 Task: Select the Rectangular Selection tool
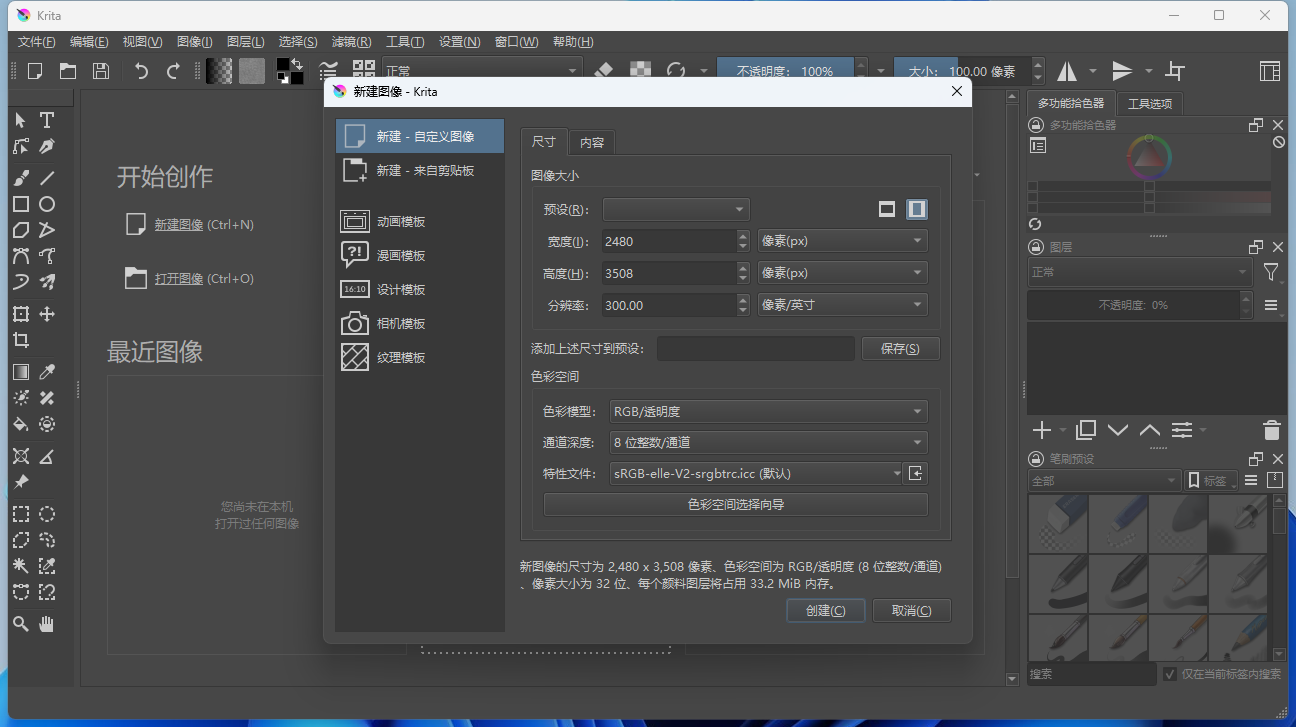pyautogui.click(x=22, y=513)
